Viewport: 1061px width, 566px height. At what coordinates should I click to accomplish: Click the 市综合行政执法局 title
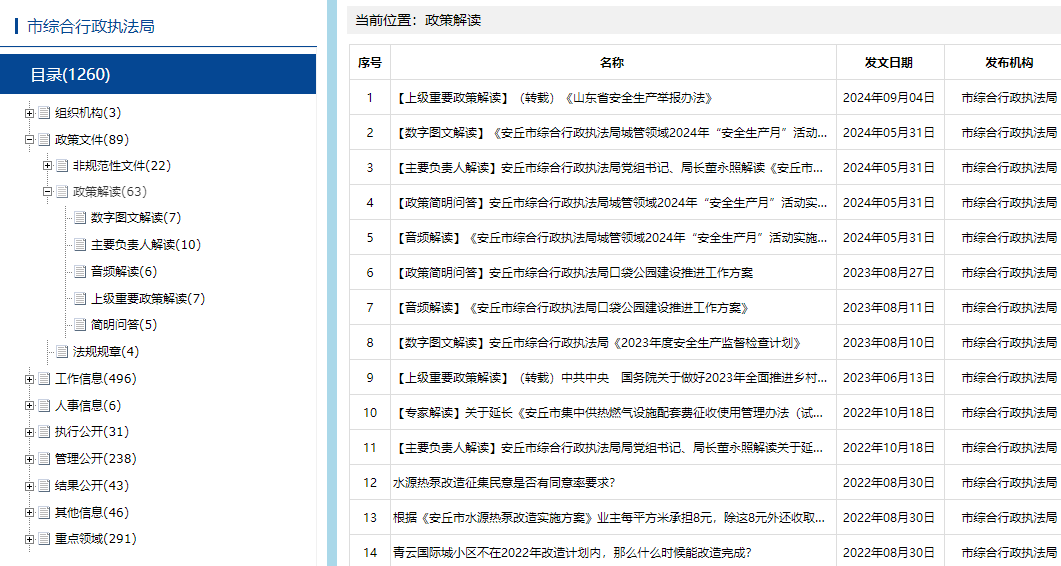[x=91, y=26]
